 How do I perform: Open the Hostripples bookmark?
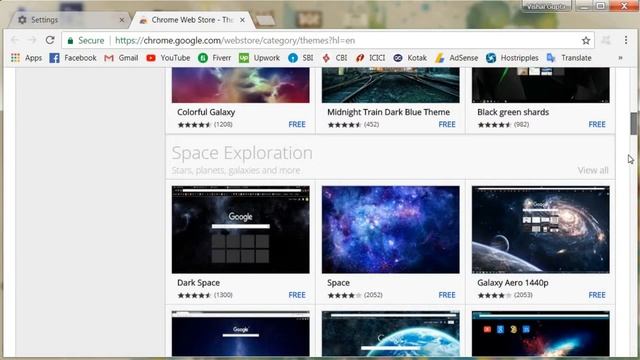(512, 58)
